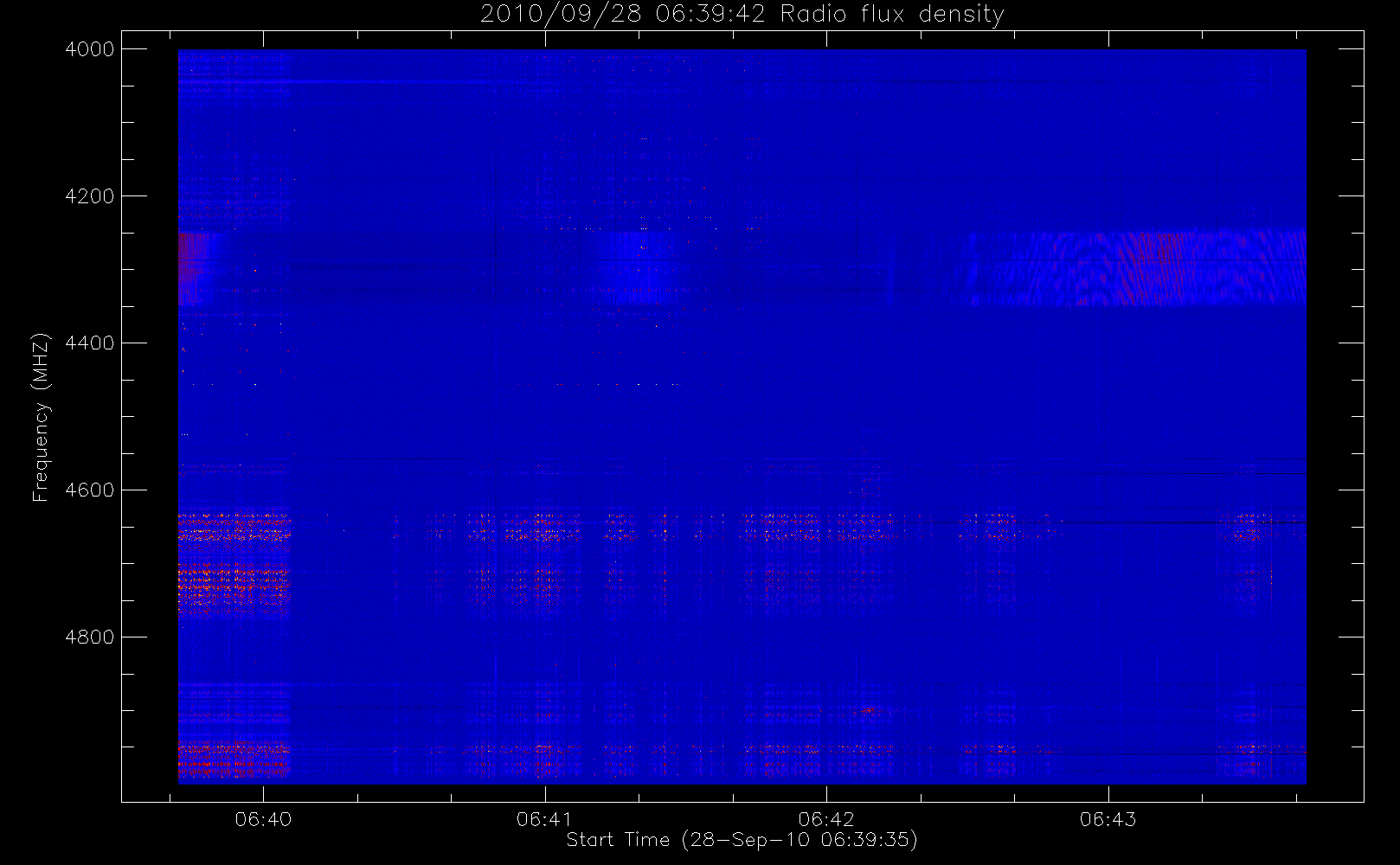Click the '06:40' time axis label
The image size is (1400, 865).
263,819
